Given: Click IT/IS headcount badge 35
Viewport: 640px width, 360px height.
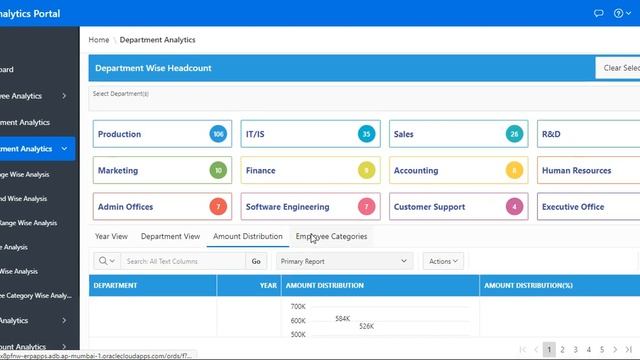Looking at the screenshot, I should click(366, 134).
